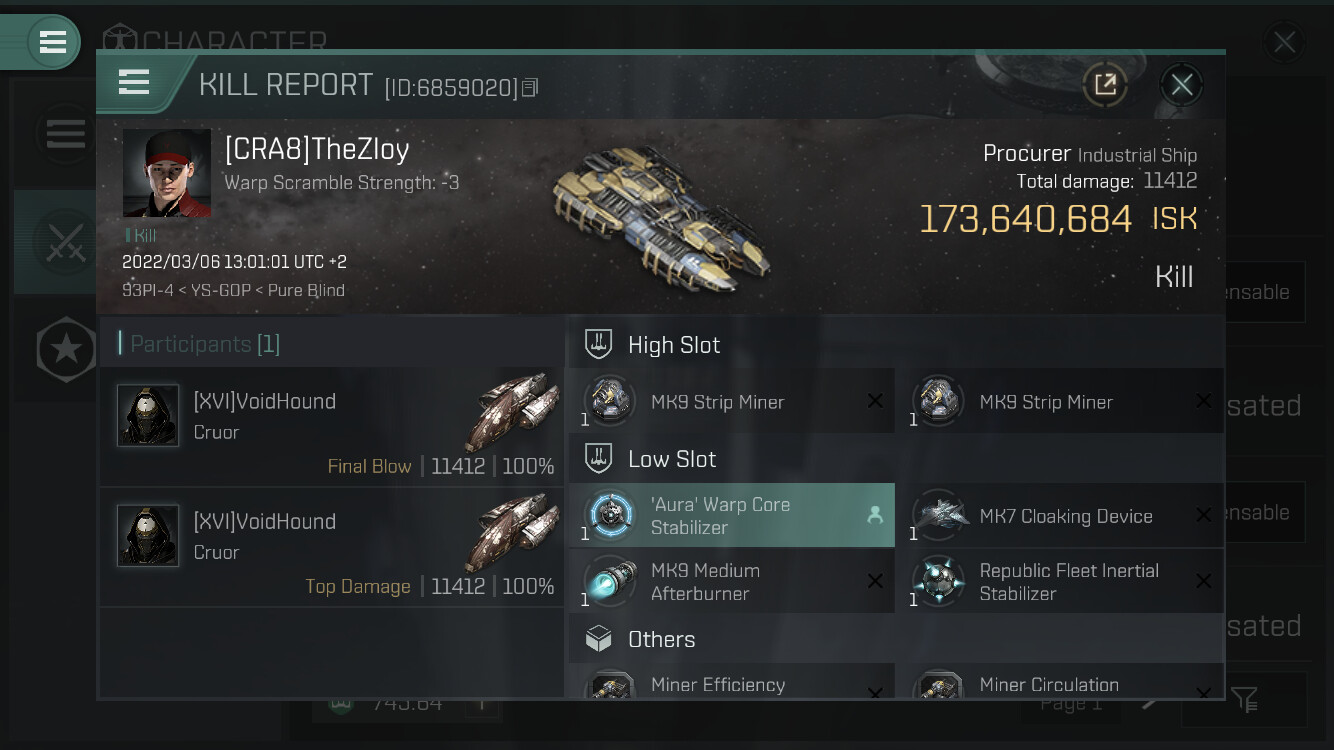
Task: Open VoidHound Top Damage participant entry
Action: coord(331,547)
